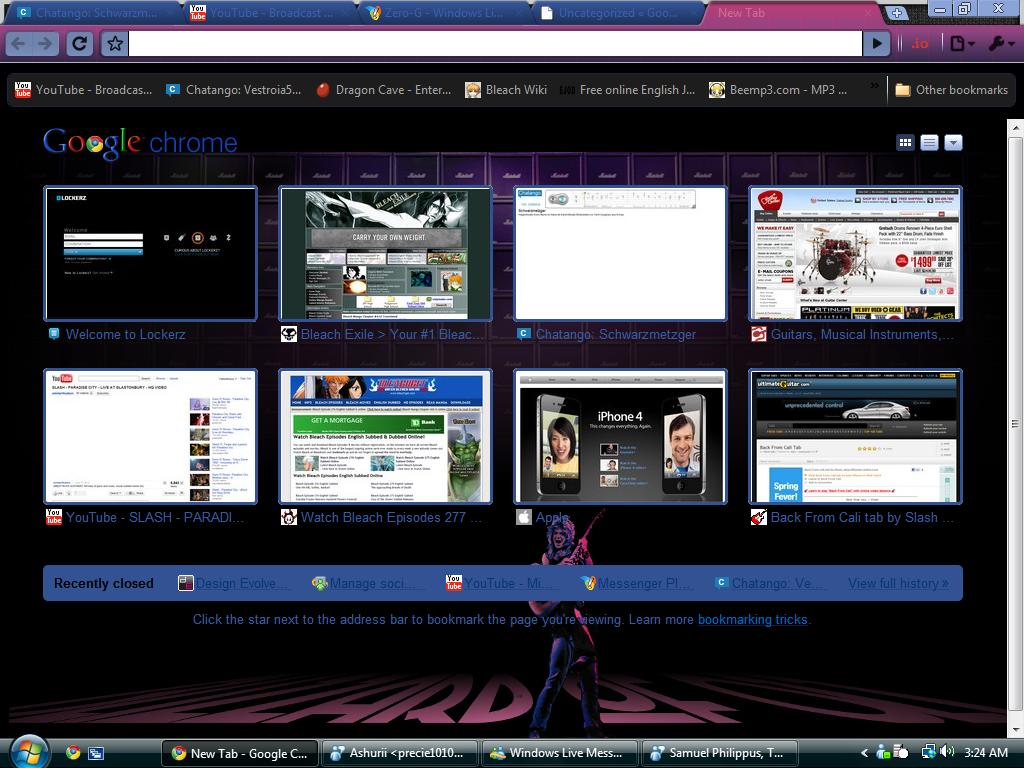
Task: Open Watch Bleach Episodes thumbnail
Action: click(385, 436)
